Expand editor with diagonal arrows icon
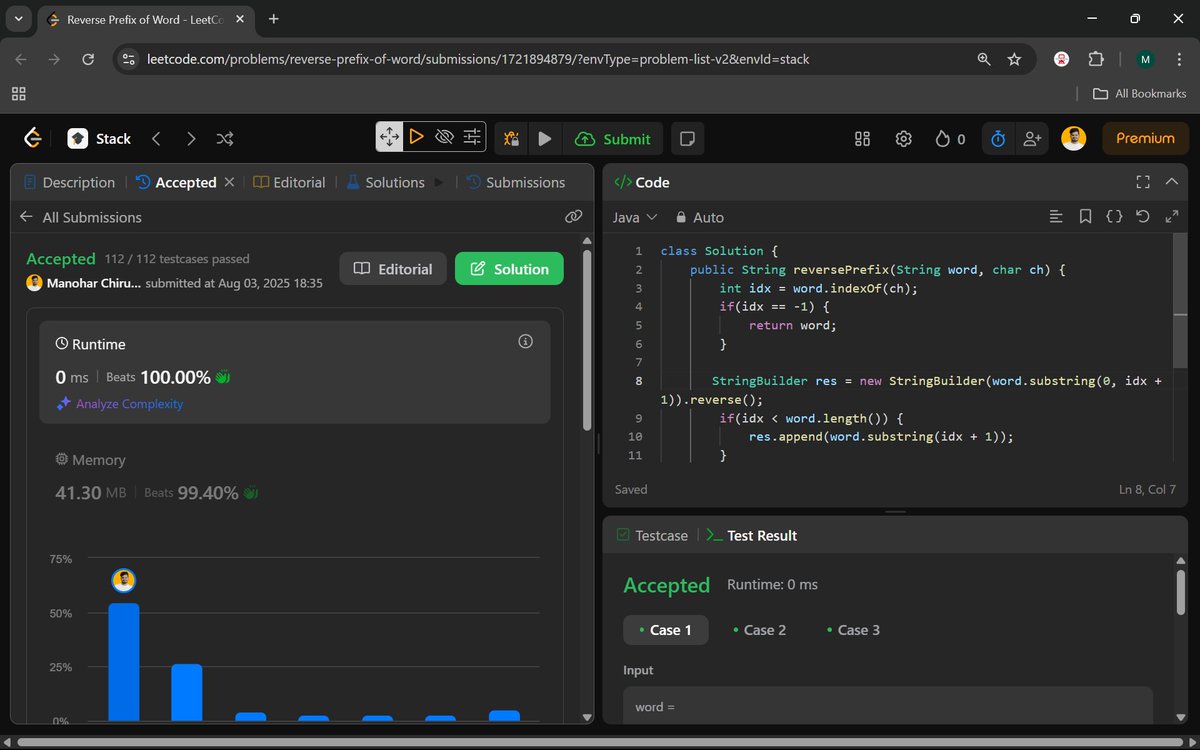The image size is (1200, 750). coord(1171,216)
